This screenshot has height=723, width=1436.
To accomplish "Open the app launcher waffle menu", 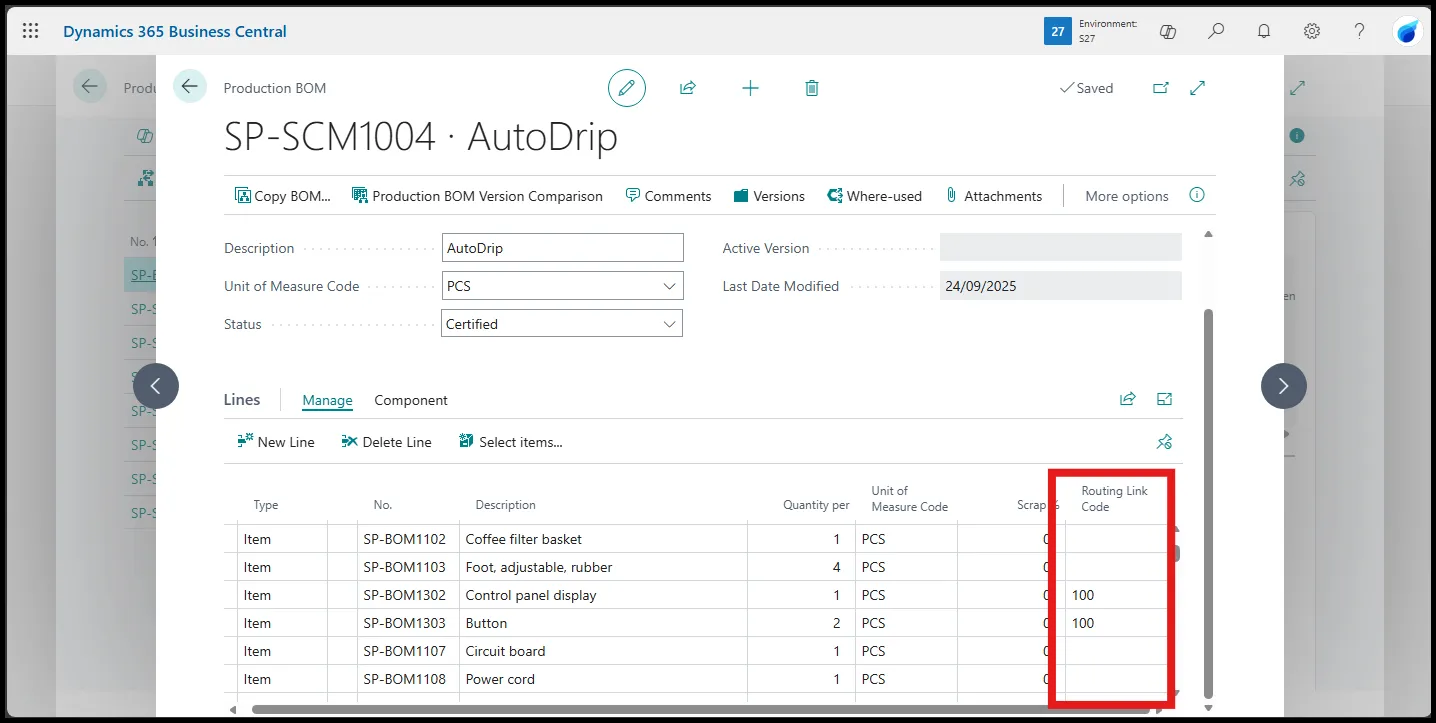I will pyautogui.click(x=30, y=31).
